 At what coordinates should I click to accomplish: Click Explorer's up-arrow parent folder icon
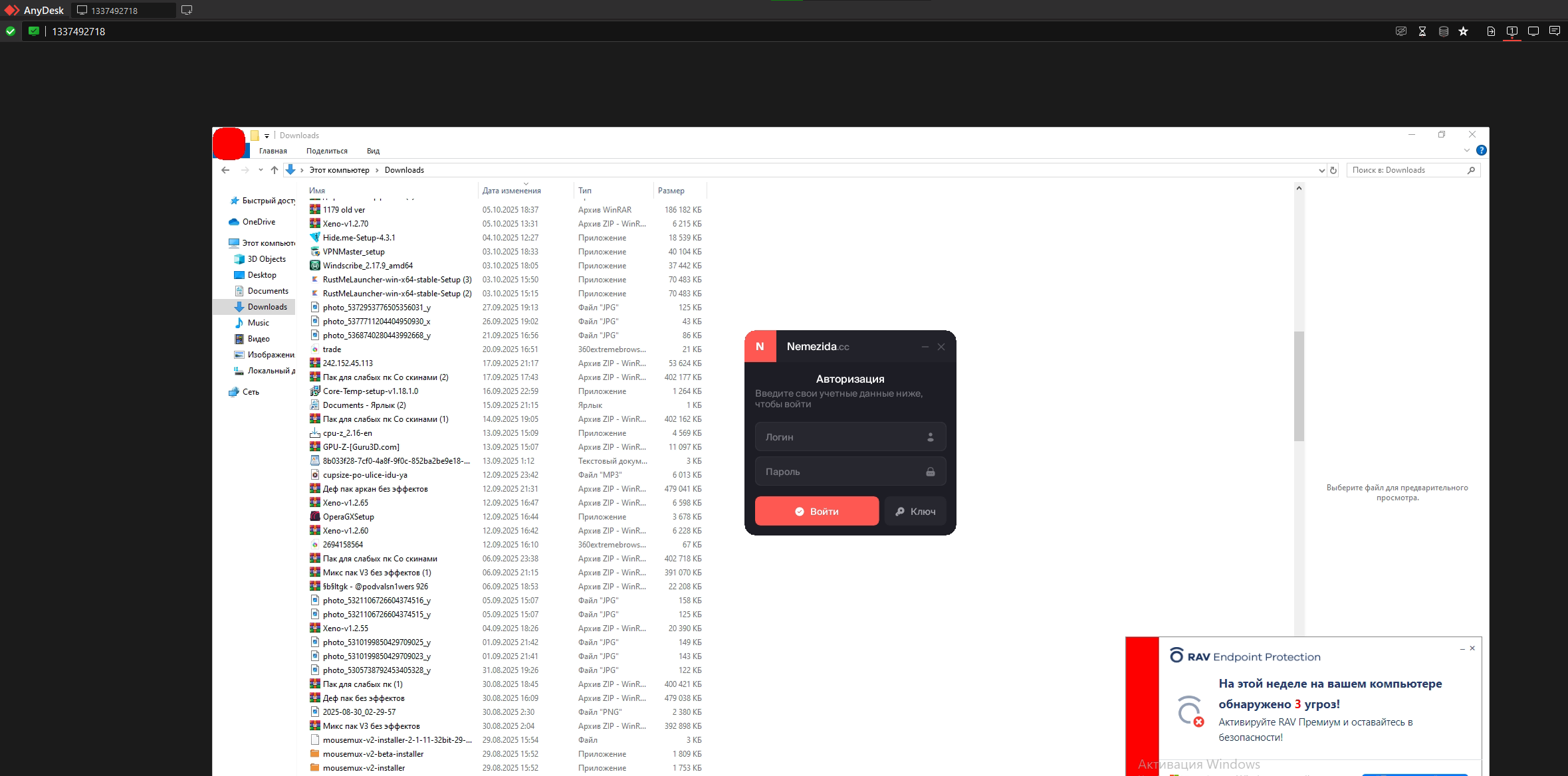tap(274, 170)
